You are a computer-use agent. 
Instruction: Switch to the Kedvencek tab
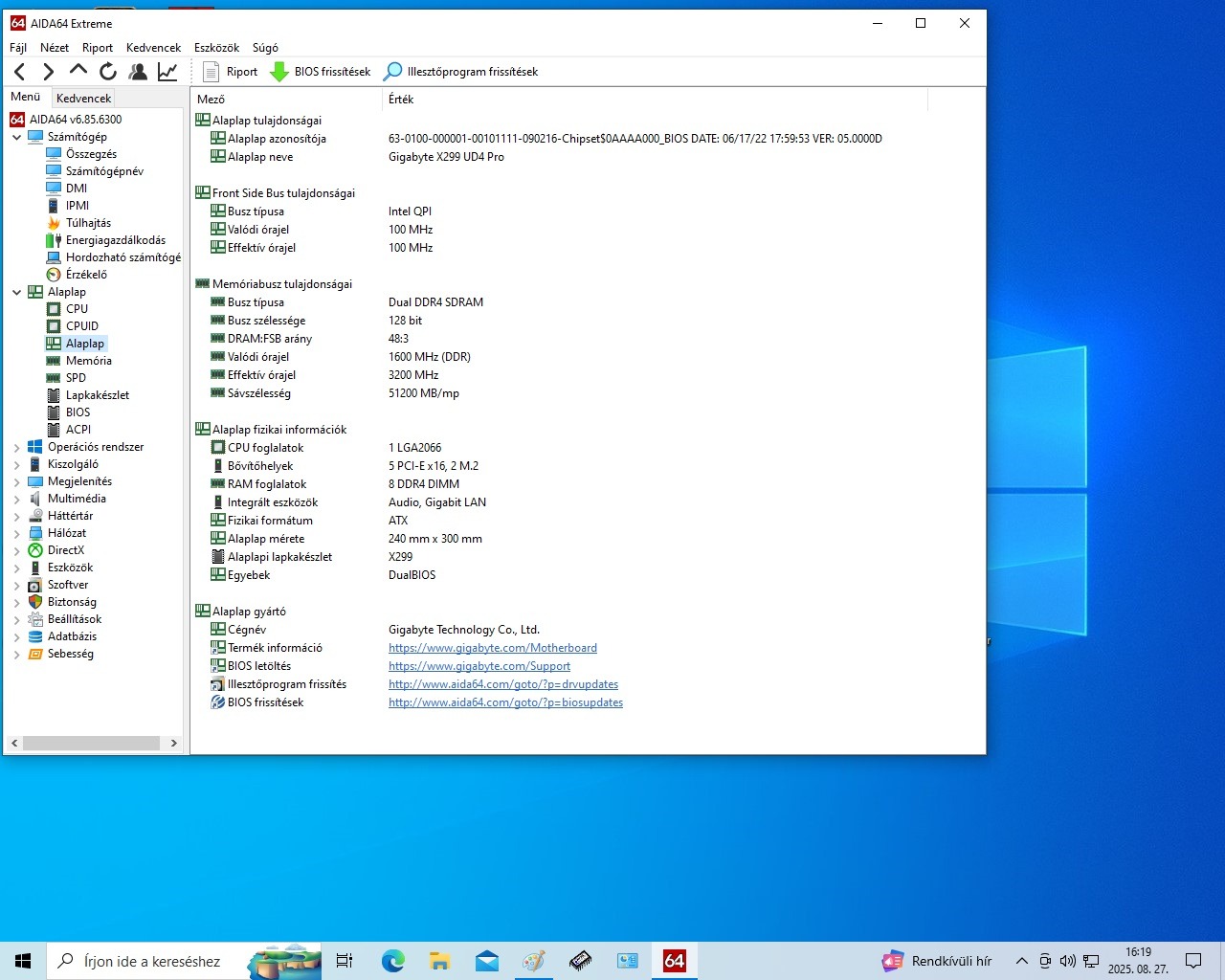(x=83, y=98)
